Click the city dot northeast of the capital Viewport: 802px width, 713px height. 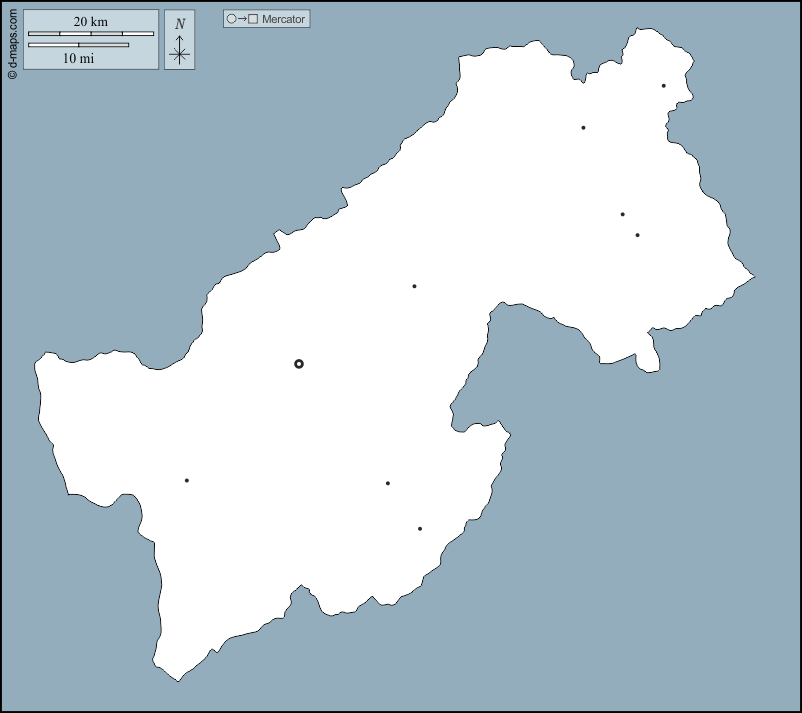click(x=414, y=287)
